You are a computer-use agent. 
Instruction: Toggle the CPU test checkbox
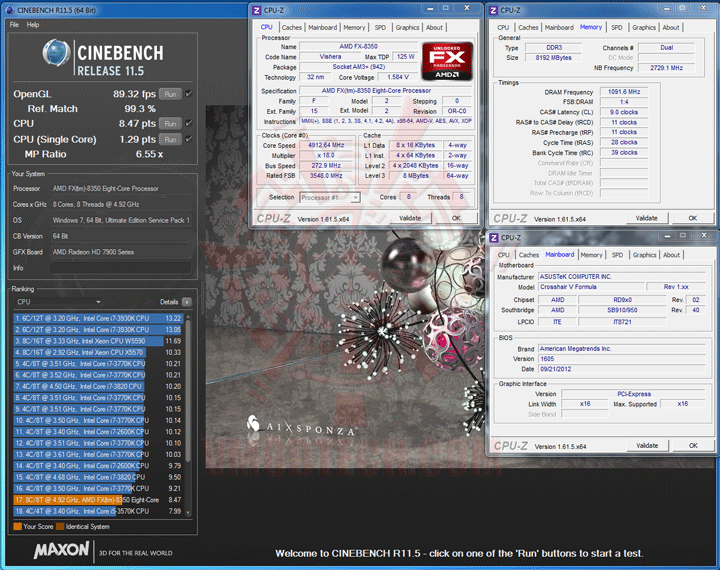[189, 123]
